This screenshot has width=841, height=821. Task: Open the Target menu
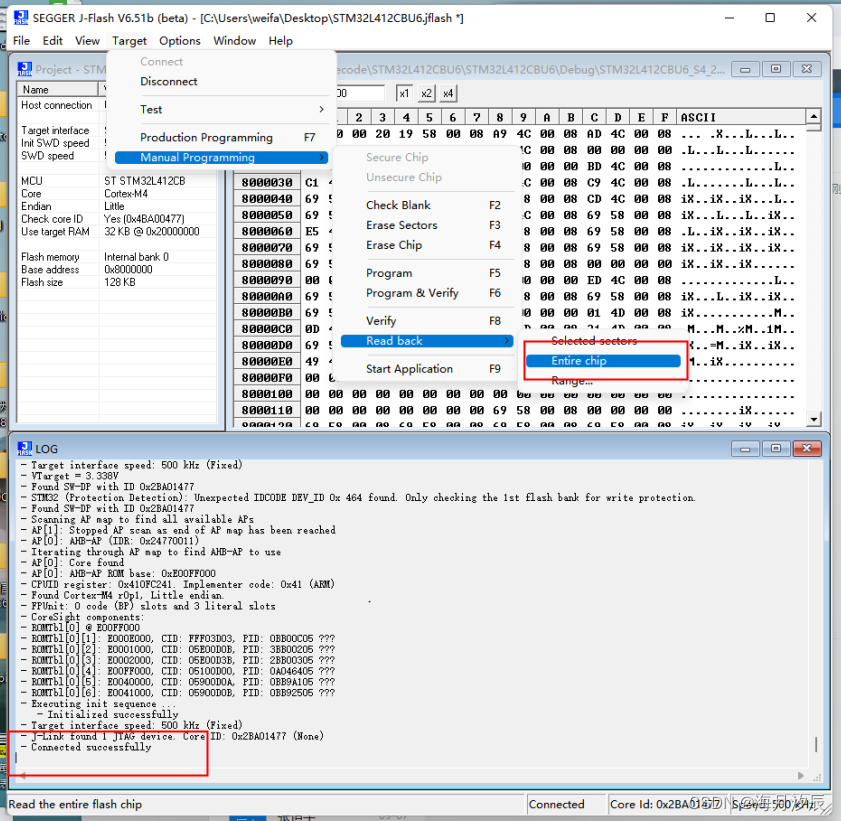[129, 41]
